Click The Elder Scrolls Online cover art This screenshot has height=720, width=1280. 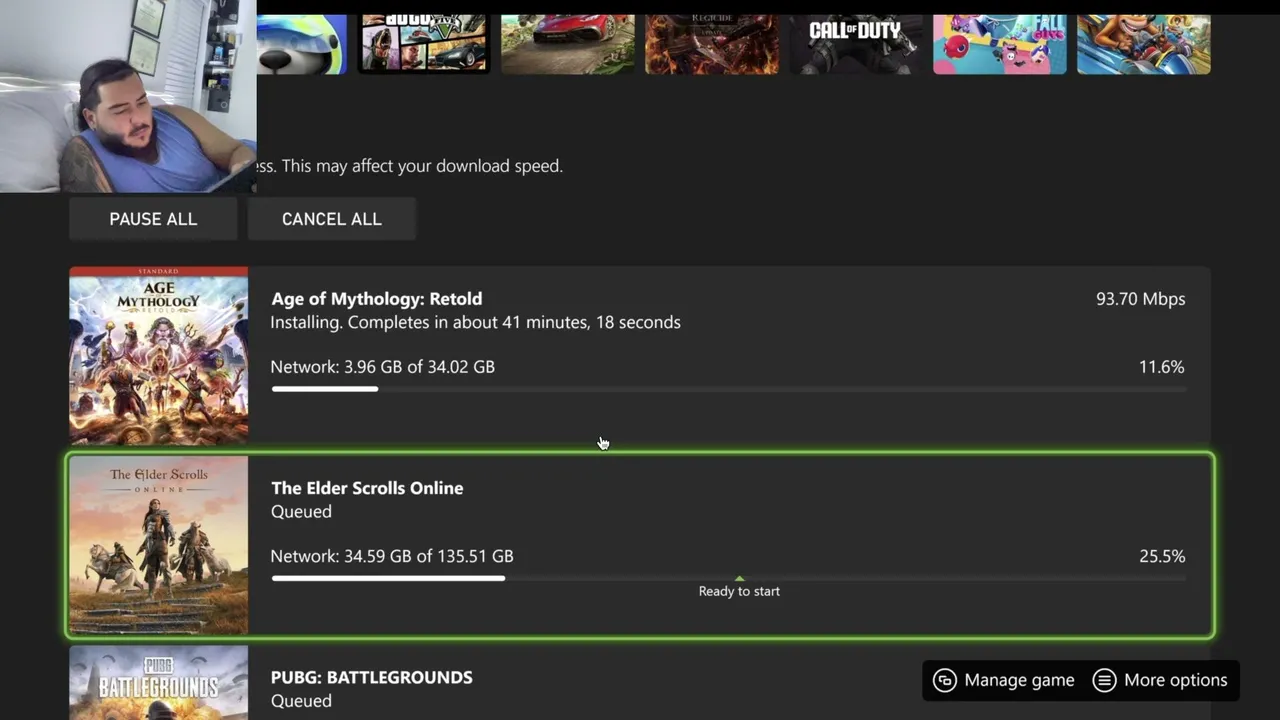[158, 545]
